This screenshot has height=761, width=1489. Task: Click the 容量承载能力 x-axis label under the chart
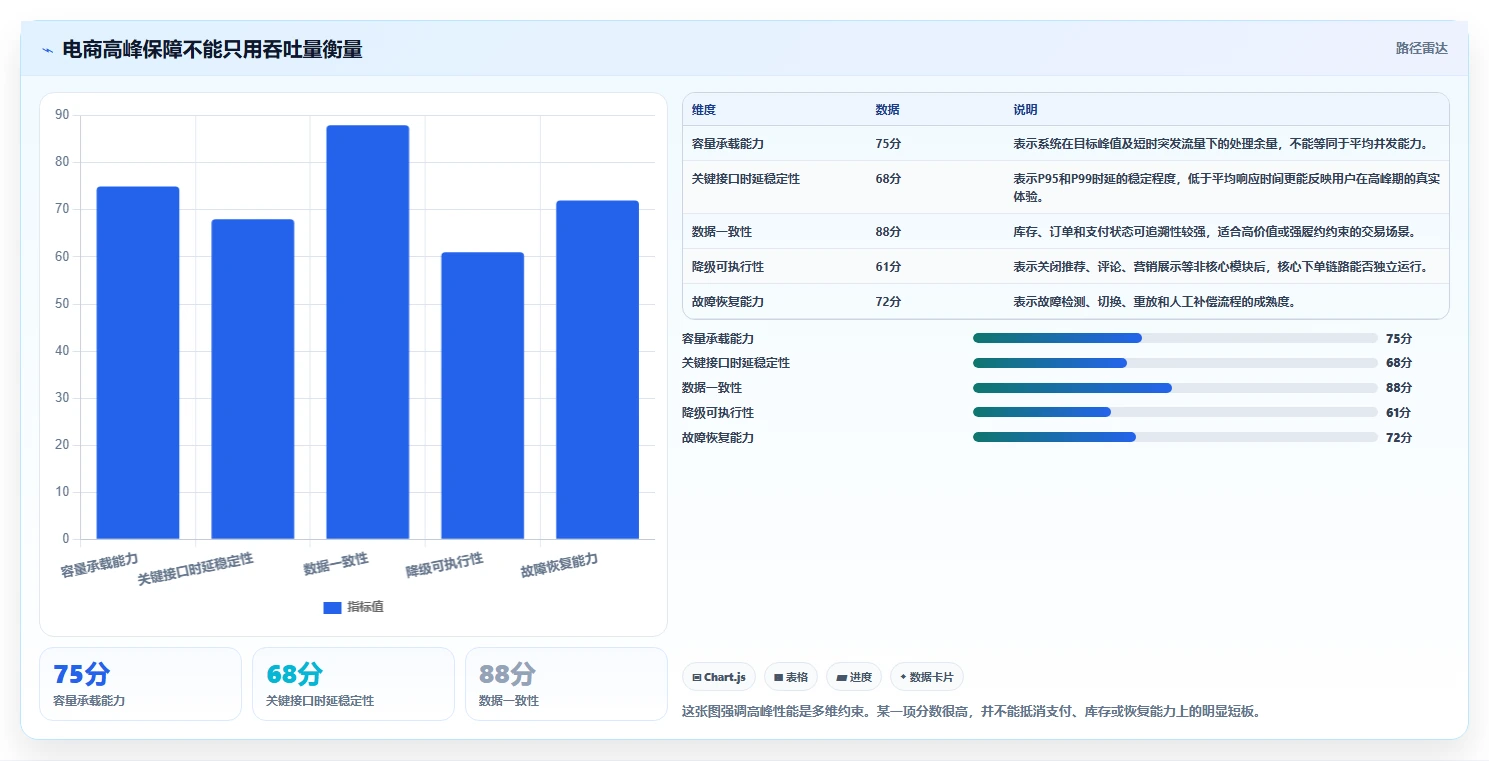[99, 565]
